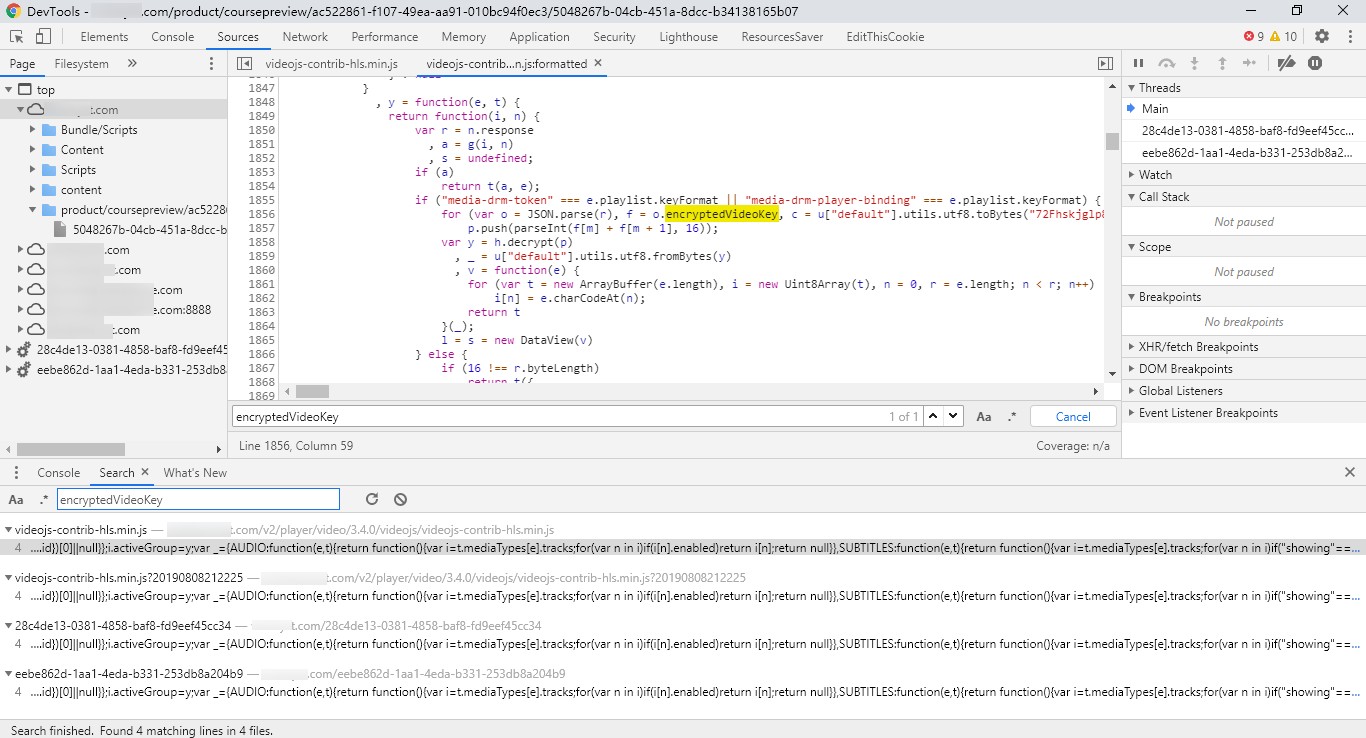The height and width of the screenshot is (738, 1366).
Task: Click the inspect element picker icon
Action: [17, 37]
